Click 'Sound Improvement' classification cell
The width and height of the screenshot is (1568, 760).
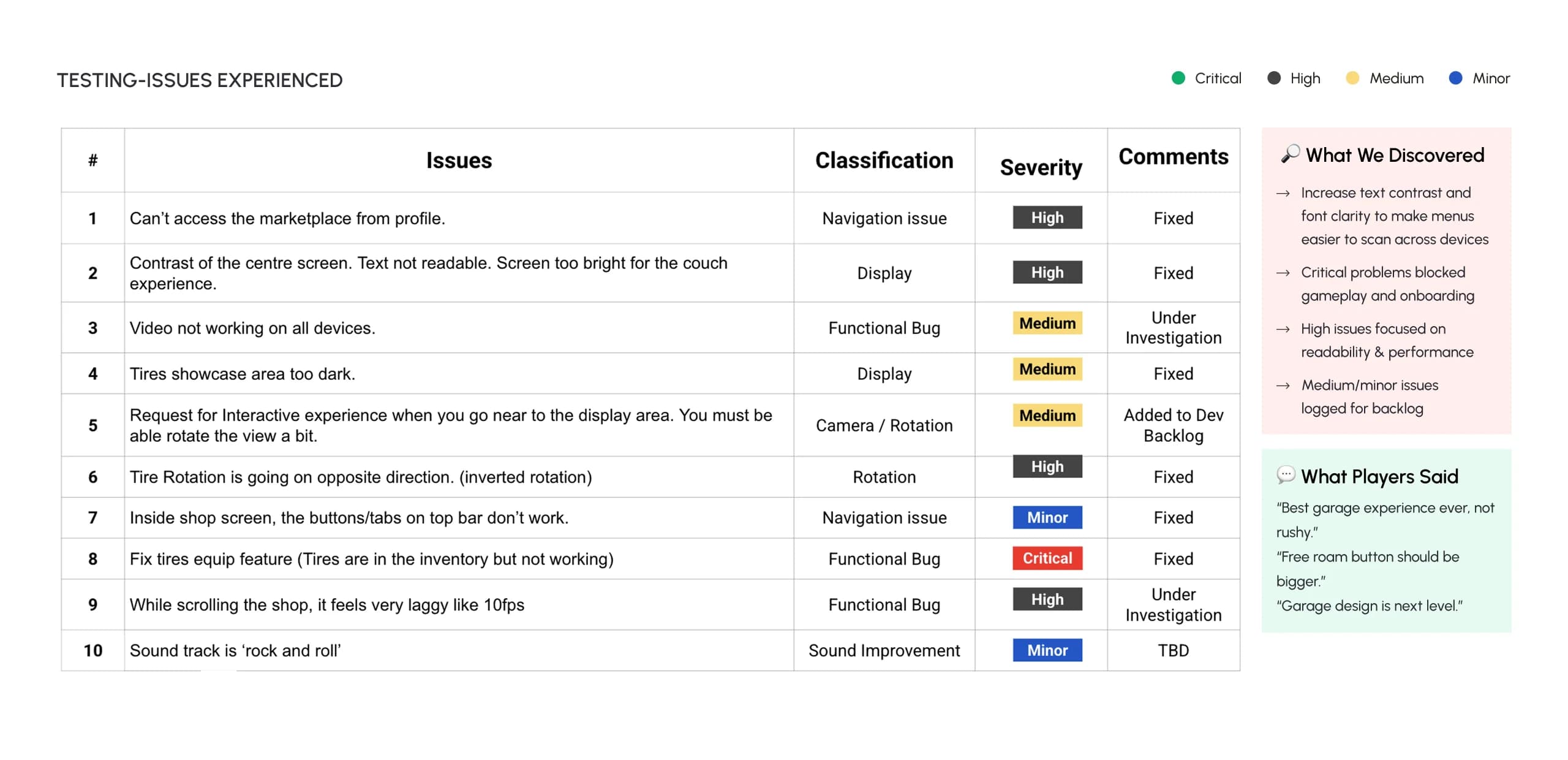pyautogui.click(x=884, y=651)
